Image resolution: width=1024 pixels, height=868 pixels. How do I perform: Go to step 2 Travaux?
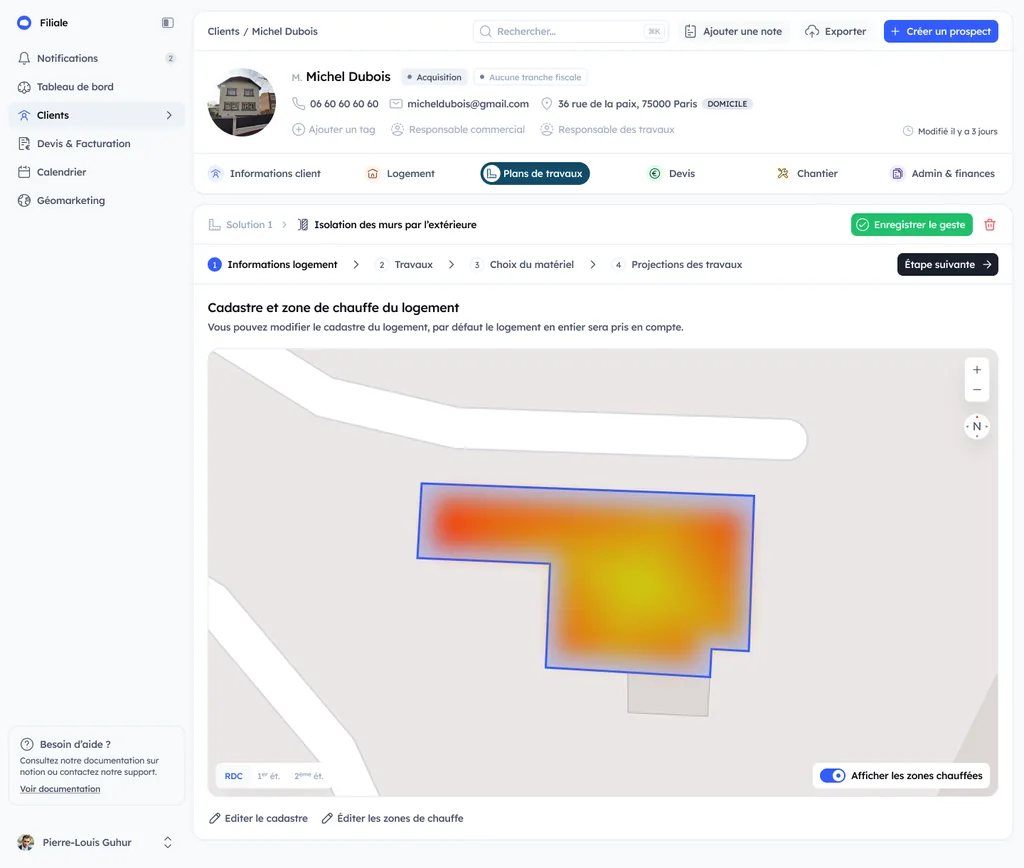[404, 265]
